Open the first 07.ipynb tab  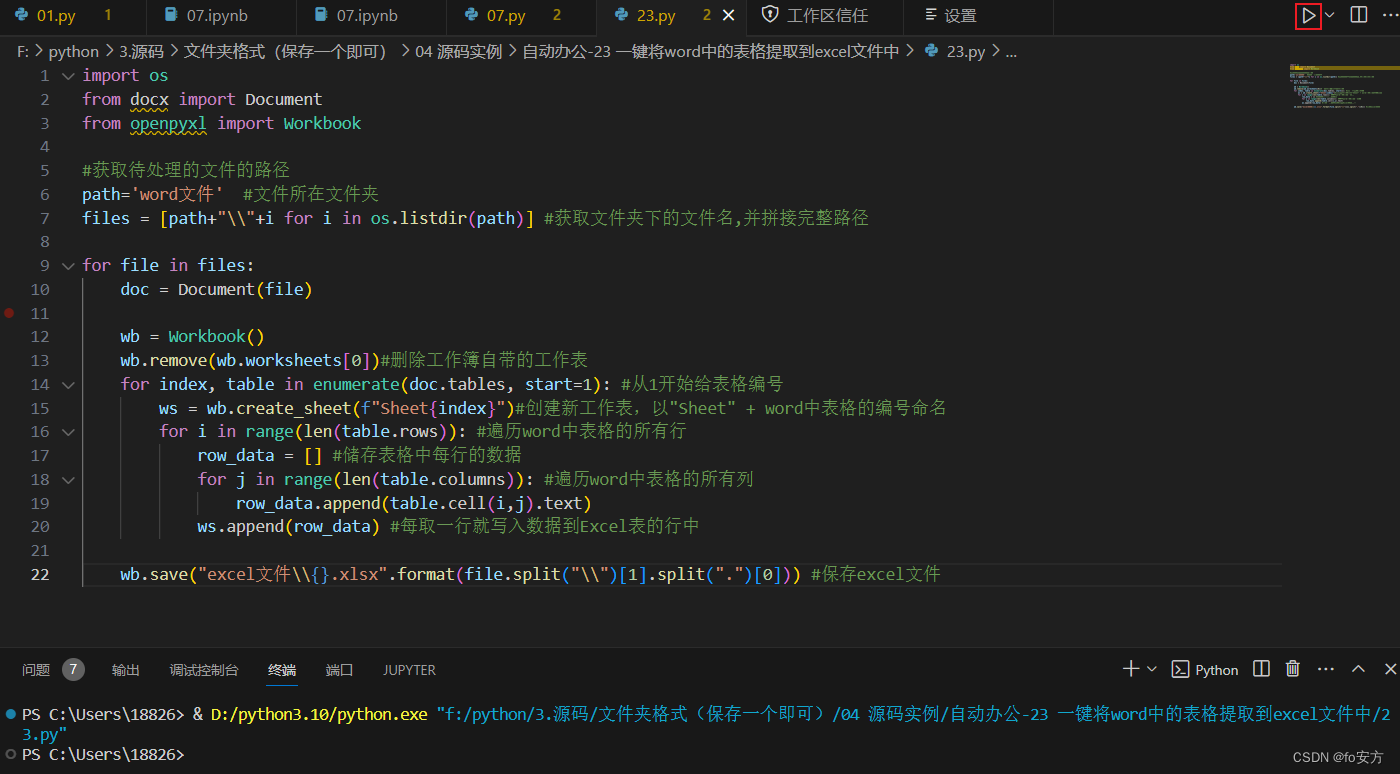click(x=216, y=16)
